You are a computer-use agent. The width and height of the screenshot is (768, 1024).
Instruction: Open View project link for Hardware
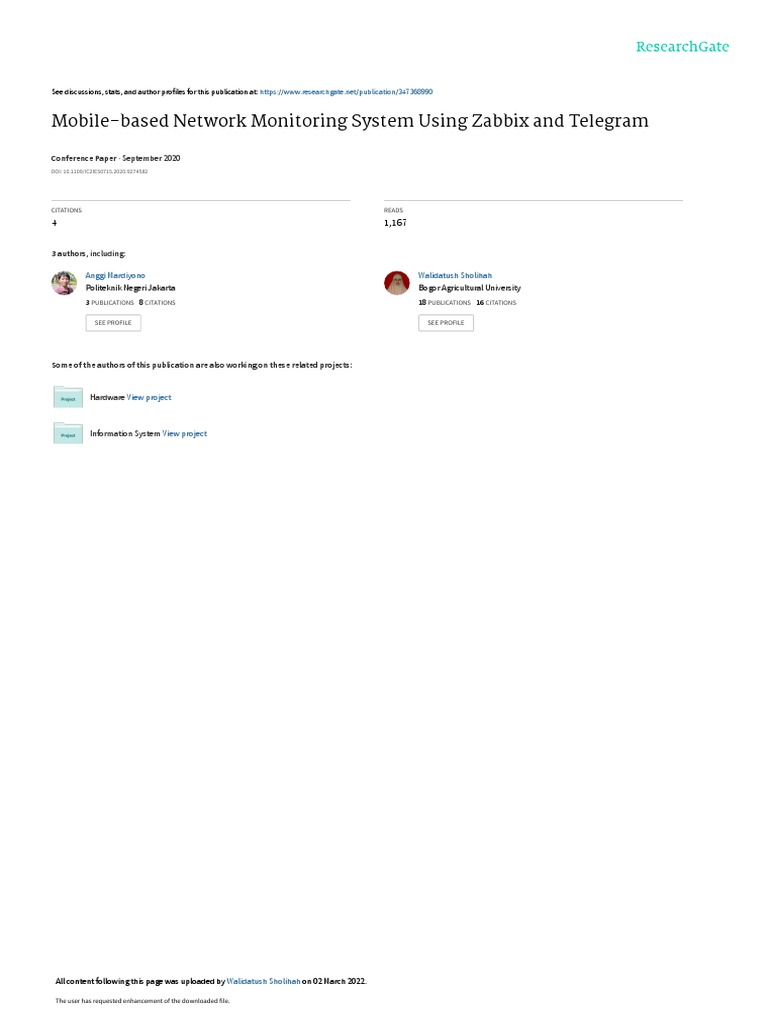click(149, 397)
